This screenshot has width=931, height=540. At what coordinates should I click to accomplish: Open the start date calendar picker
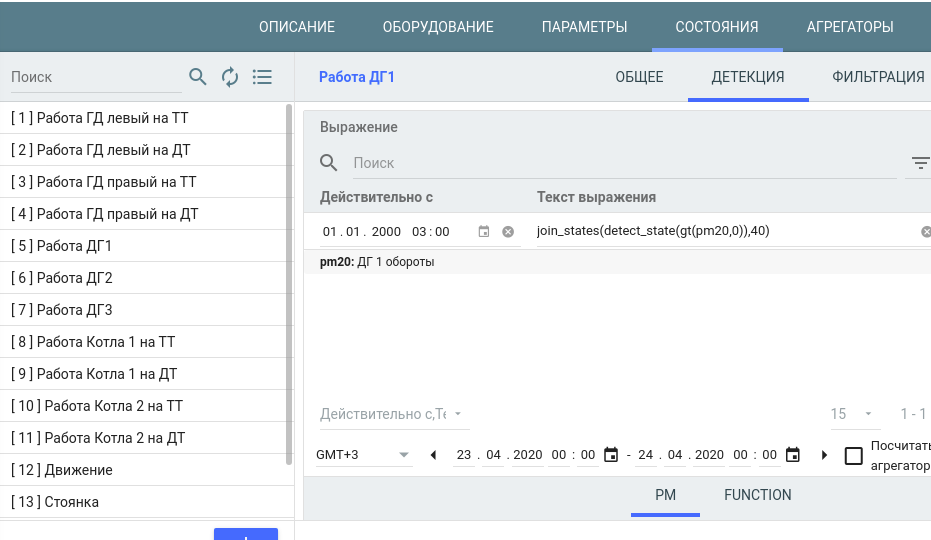pyautogui.click(x=611, y=455)
